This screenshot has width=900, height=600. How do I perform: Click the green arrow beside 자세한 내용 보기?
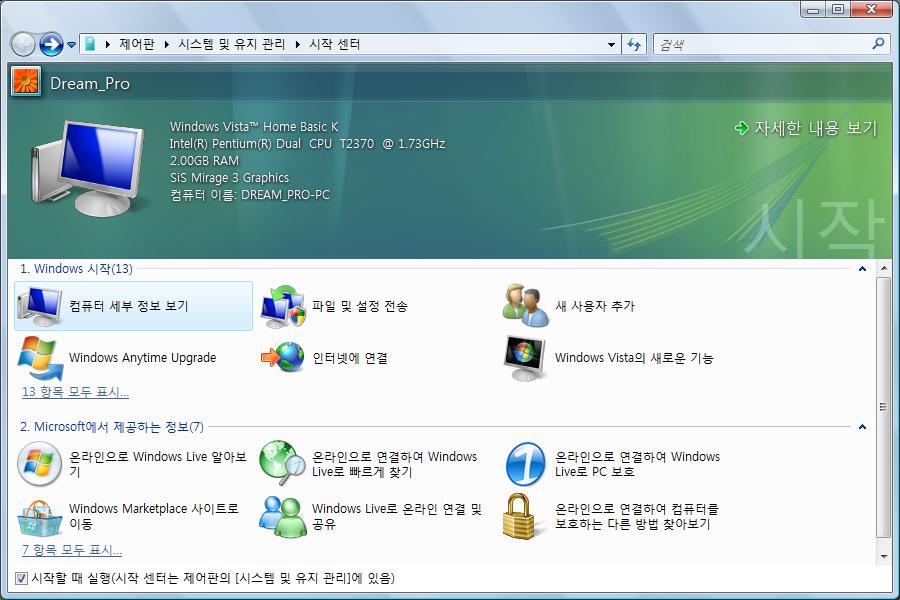(x=742, y=128)
